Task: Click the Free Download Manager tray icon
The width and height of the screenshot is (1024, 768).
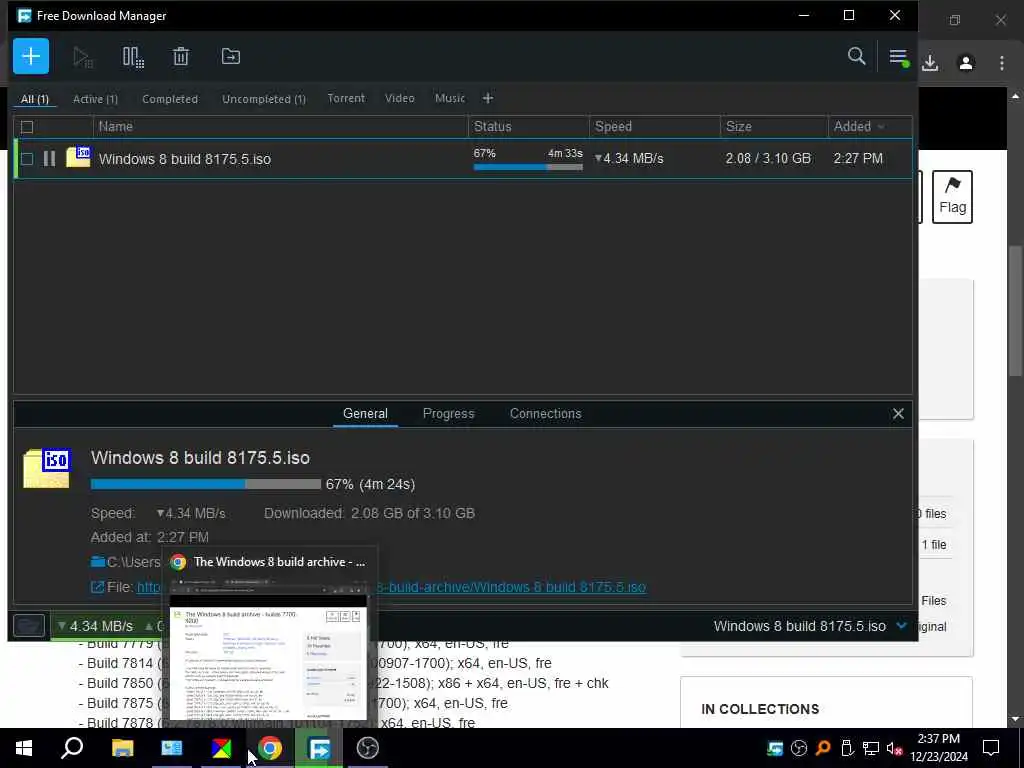Action: click(775, 748)
